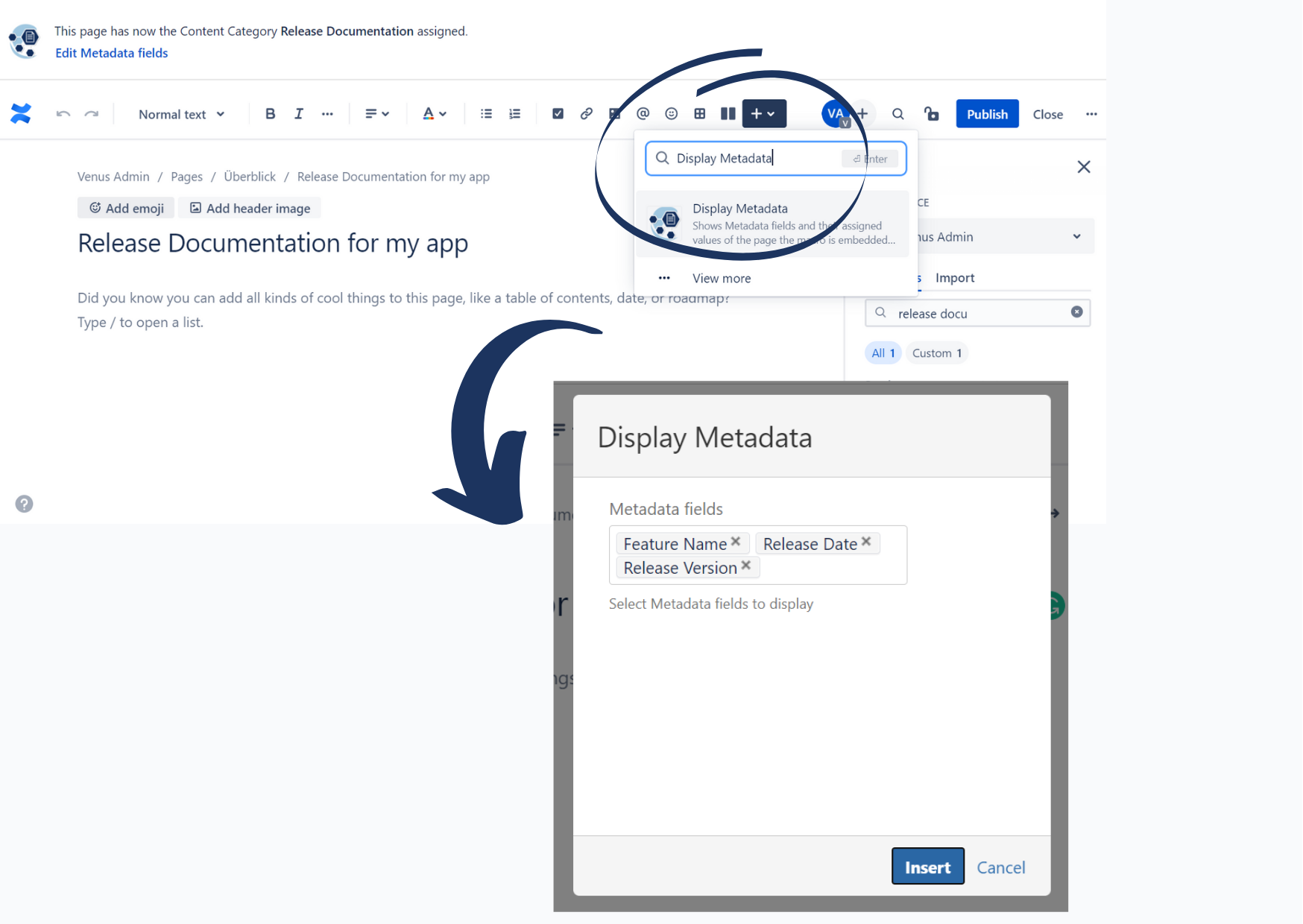This screenshot has width=1303, height=924.
Task: Expand the text alignment dropdown
Action: point(376,114)
